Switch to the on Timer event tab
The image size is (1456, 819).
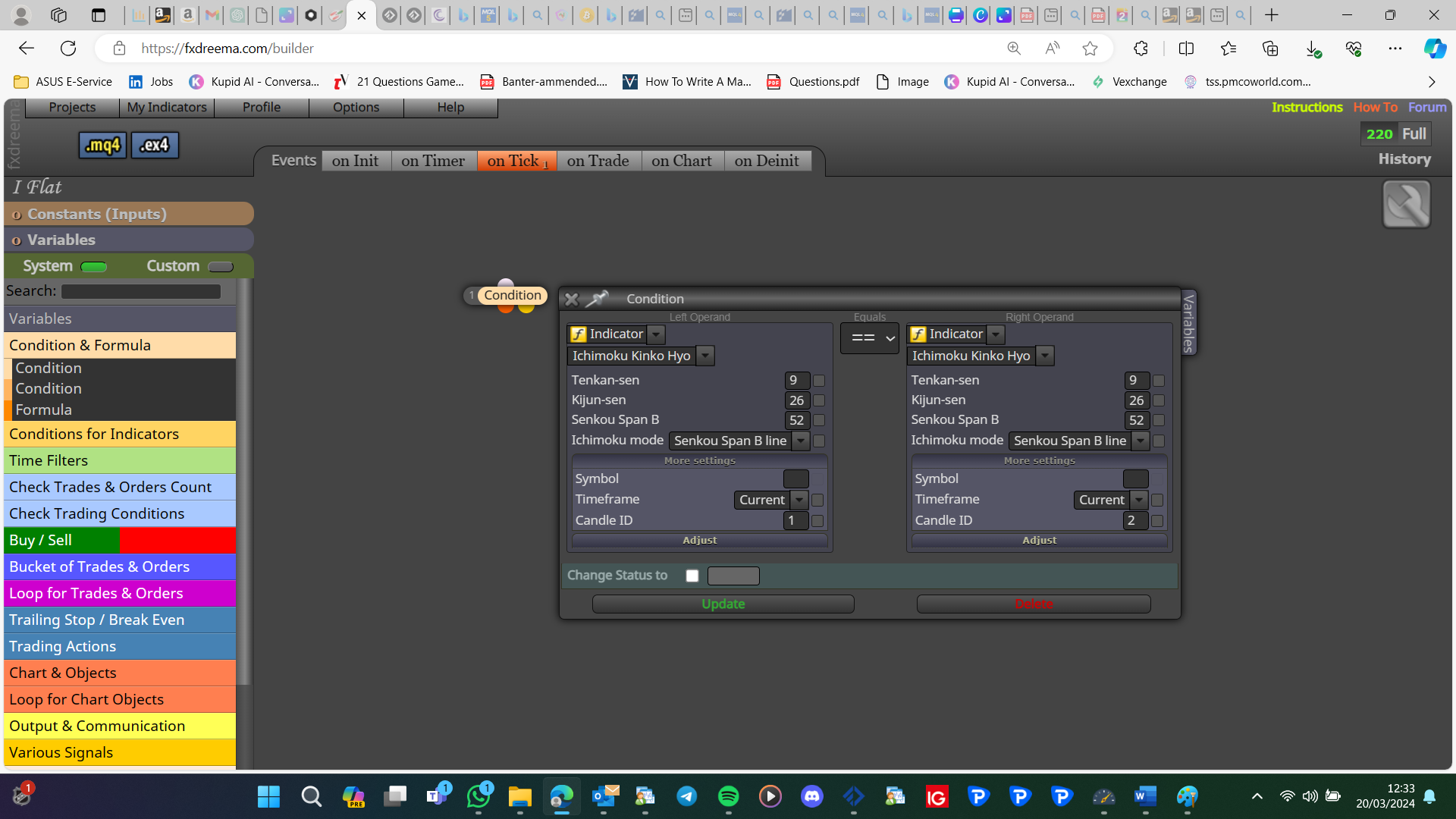pos(433,161)
